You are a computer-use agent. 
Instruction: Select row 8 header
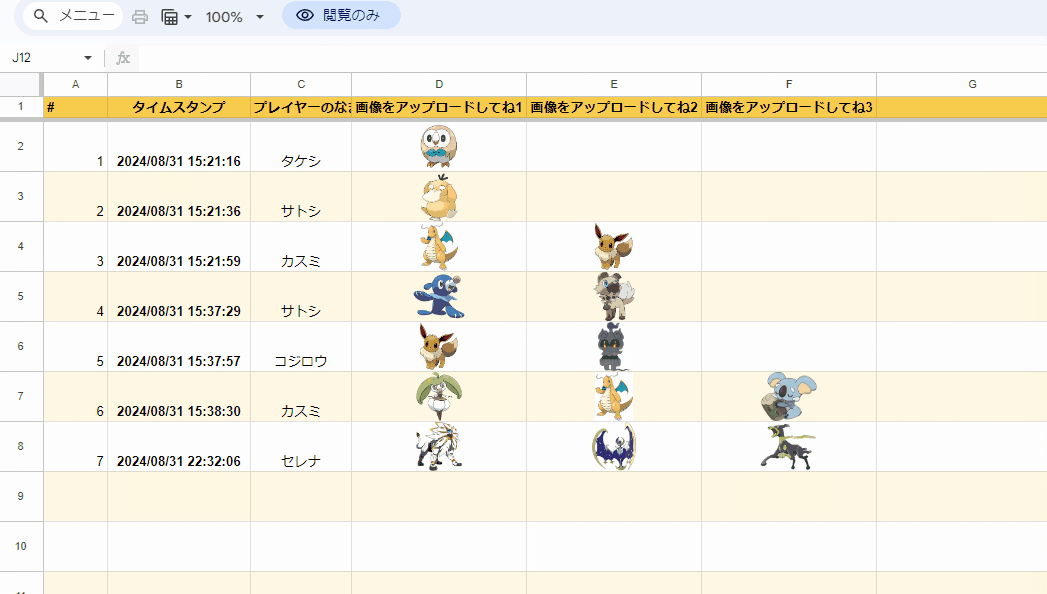(21, 447)
